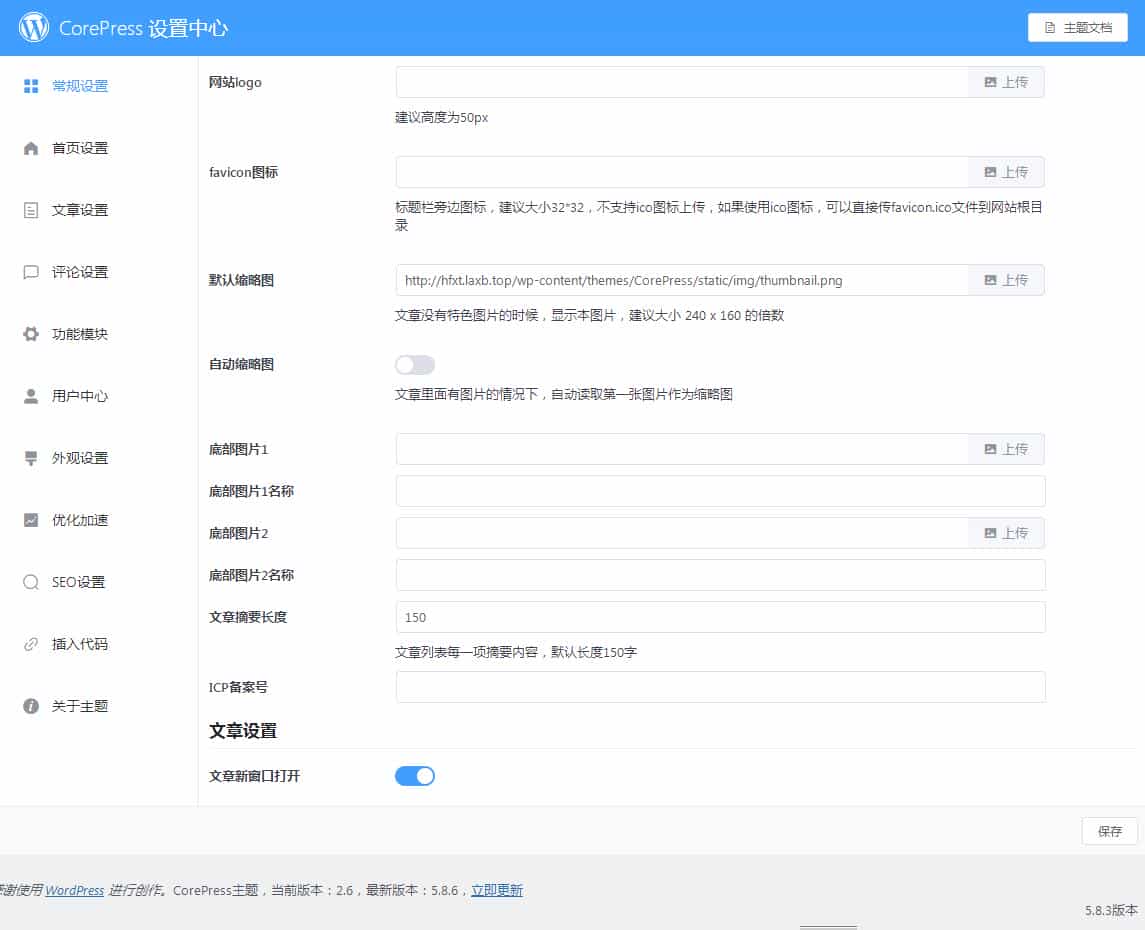The image size is (1145, 930).
Task: Click the 底部图片1名称 input field
Action: tap(721, 491)
